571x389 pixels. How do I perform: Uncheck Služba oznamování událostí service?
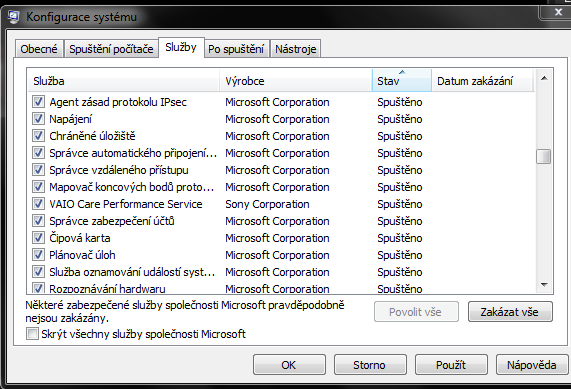[x=38, y=271]
